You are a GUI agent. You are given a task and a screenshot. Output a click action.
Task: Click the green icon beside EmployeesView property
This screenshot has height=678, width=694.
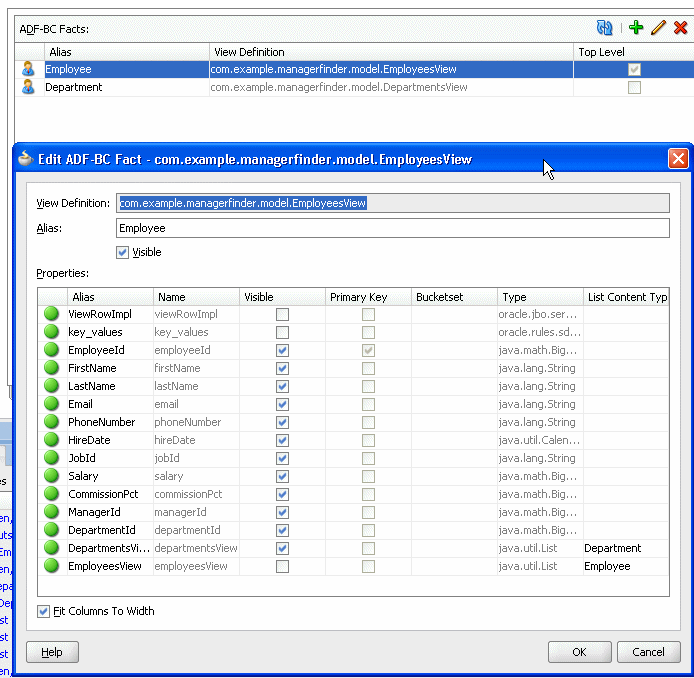[51, 567]
